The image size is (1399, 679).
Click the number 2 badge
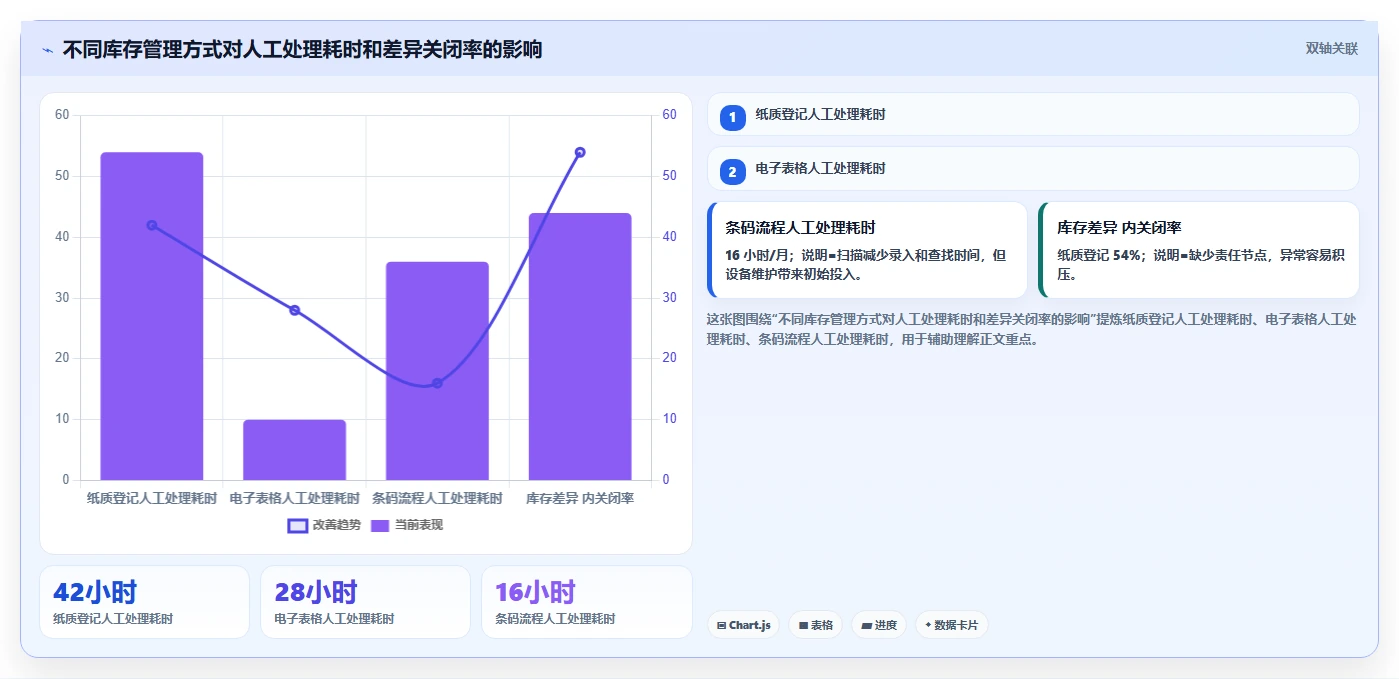tap(732, 172)
